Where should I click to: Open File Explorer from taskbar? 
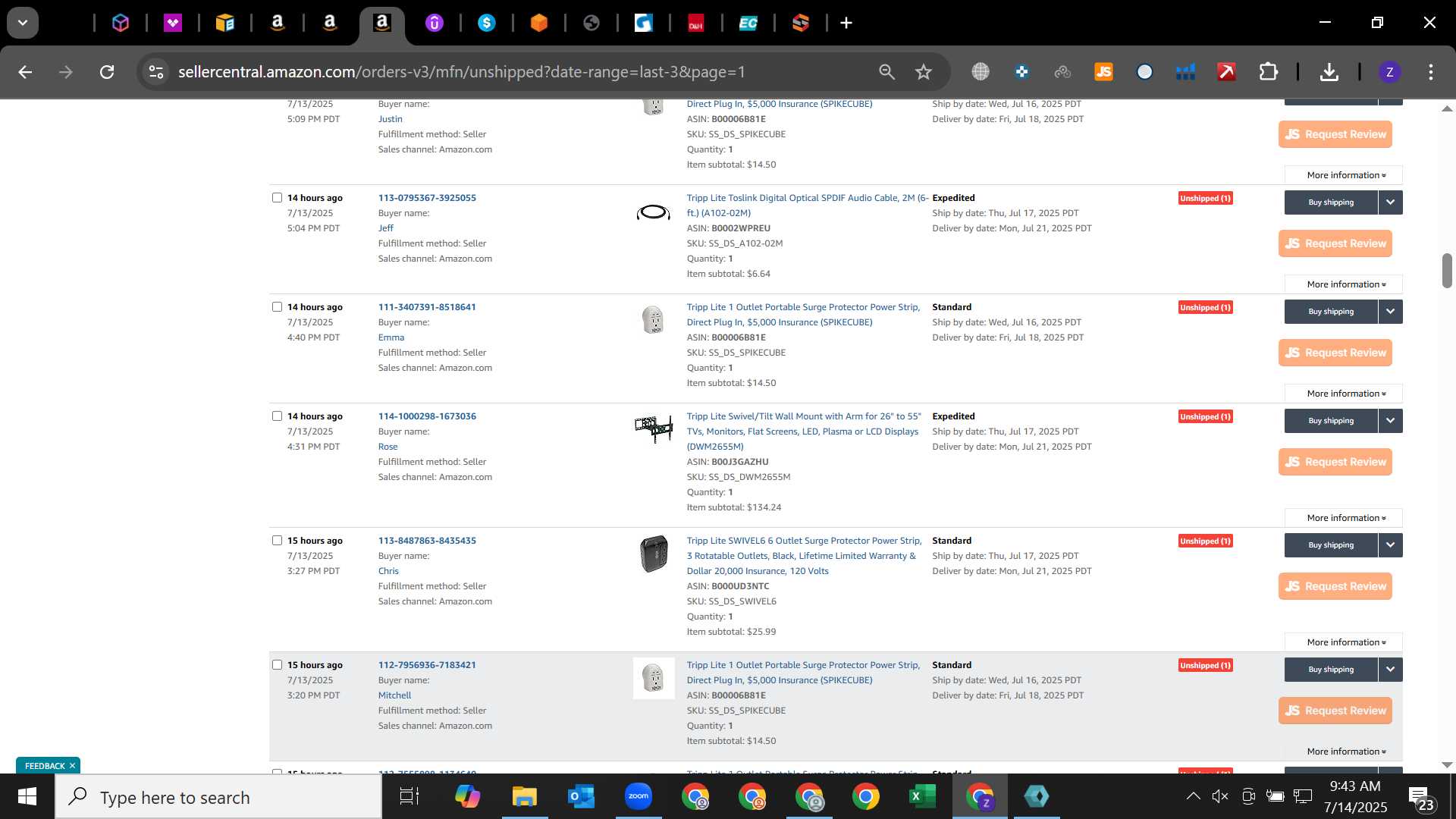pos(524,797)
